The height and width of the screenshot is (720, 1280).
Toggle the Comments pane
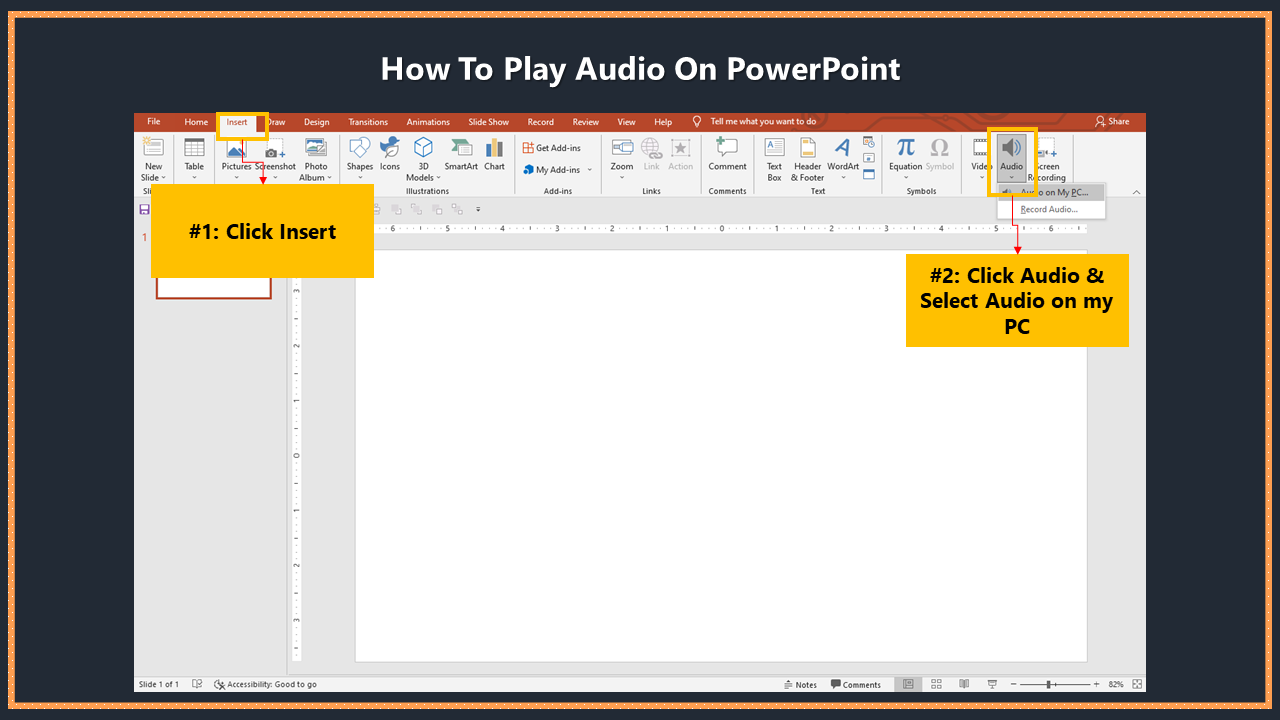click(856, 685)
